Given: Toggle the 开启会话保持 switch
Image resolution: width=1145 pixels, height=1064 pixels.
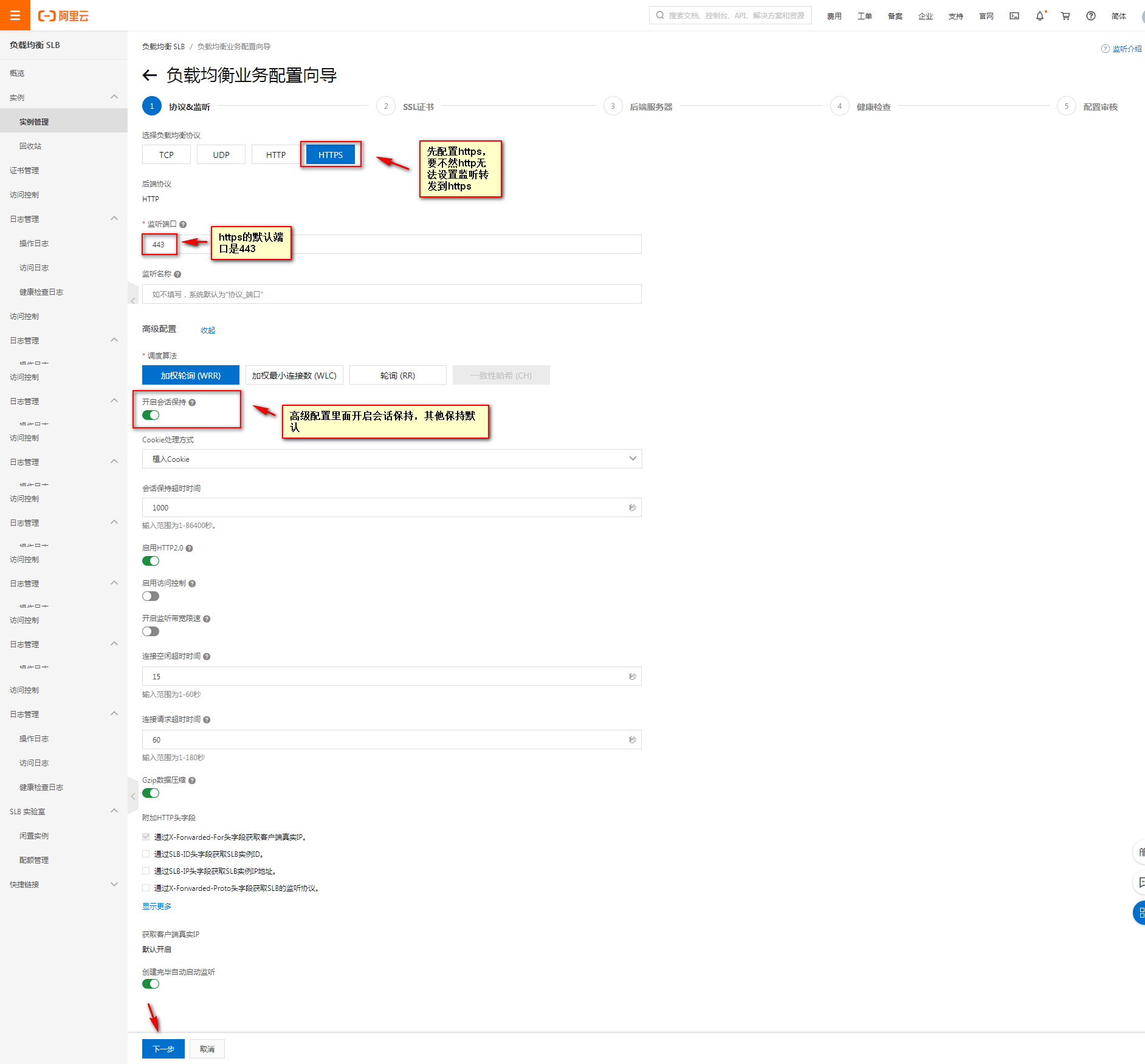Looking at the screenshot, I should click(x=151, y=415).
